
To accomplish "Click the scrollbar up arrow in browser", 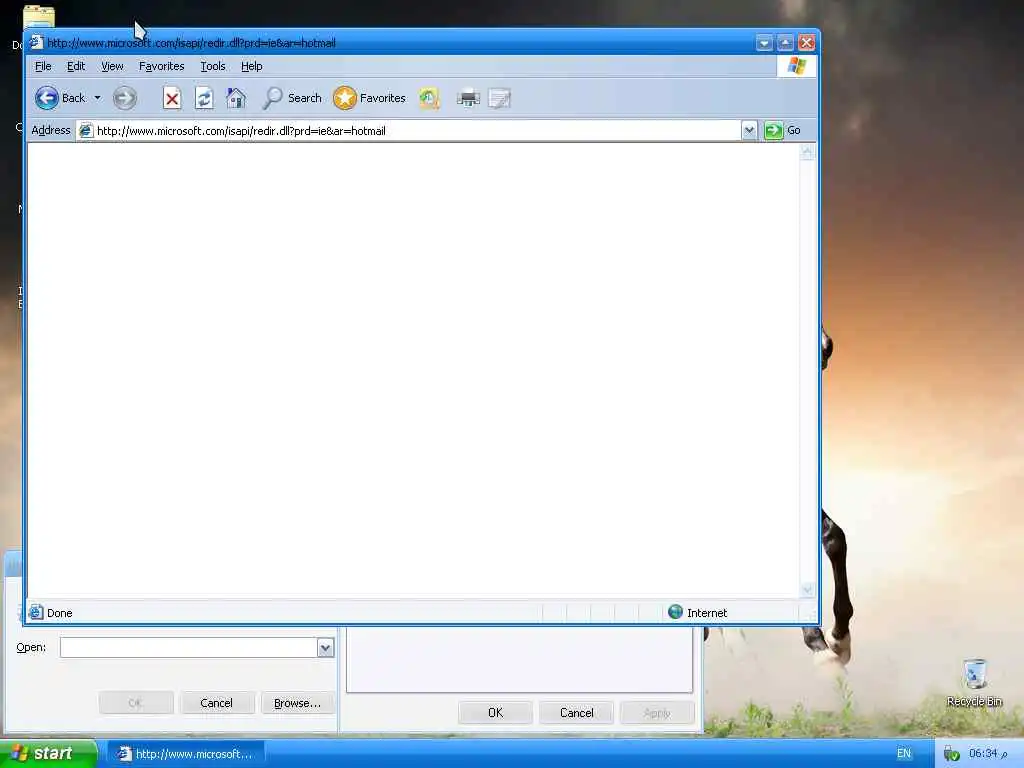I will click(808, 153).
